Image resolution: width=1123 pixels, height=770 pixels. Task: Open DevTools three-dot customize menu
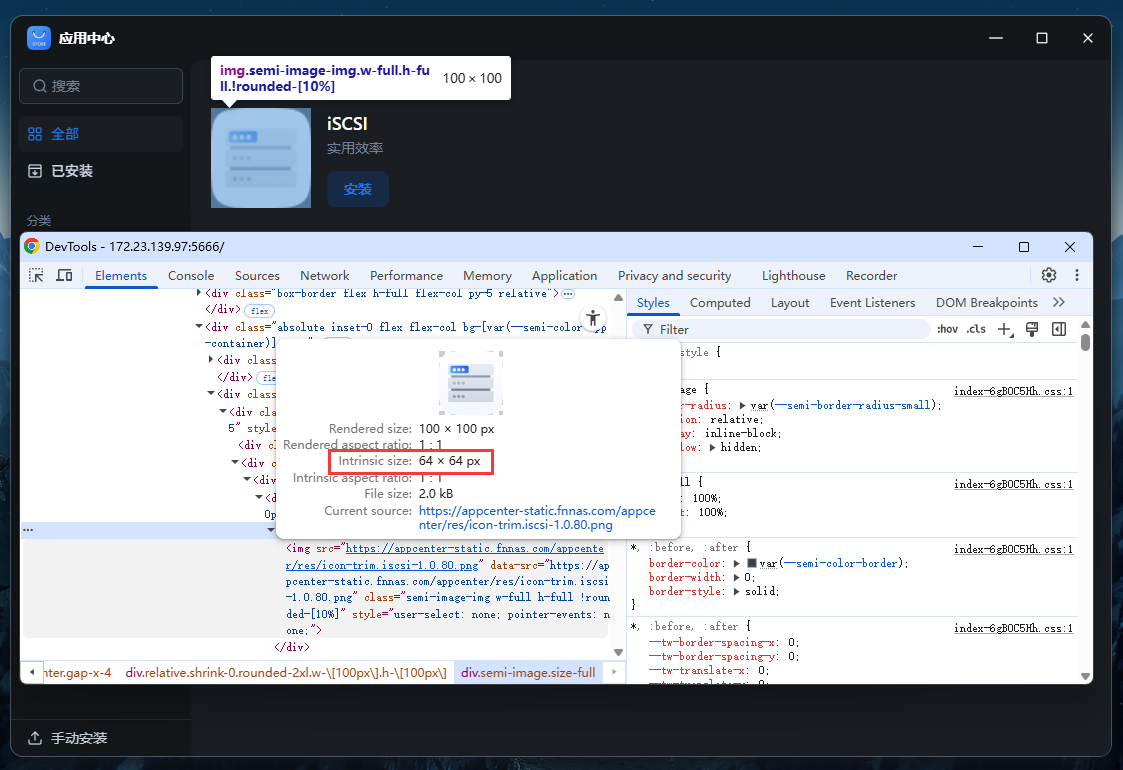1076,275
